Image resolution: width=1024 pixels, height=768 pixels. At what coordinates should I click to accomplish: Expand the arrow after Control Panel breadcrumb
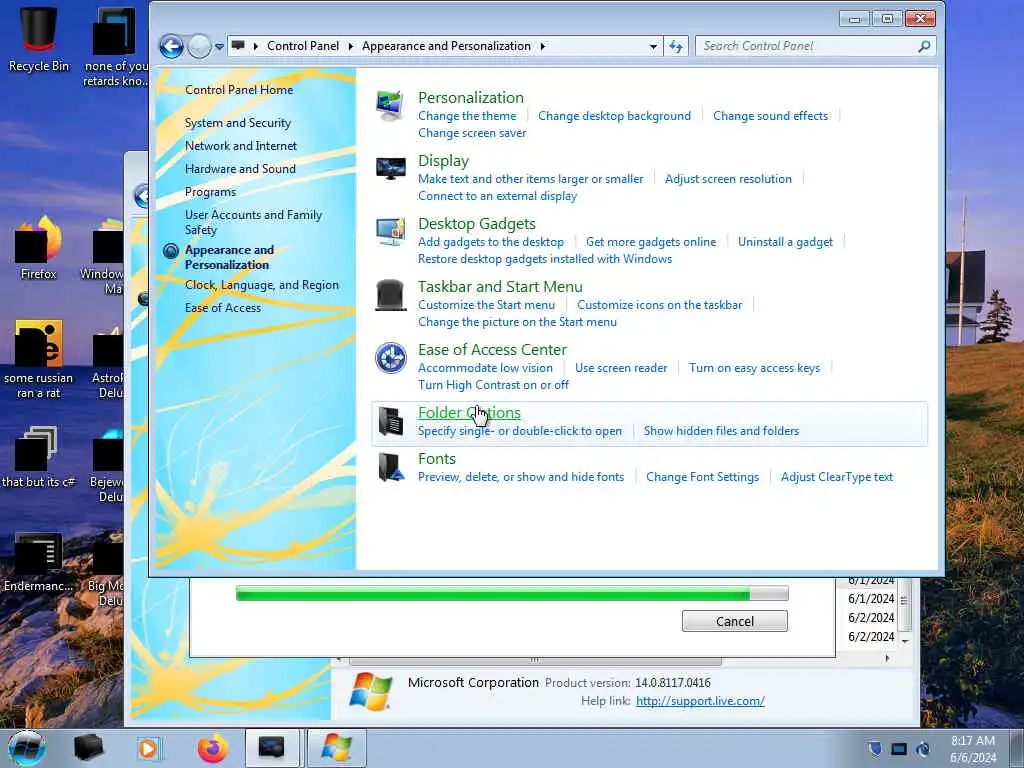(351, 46)
